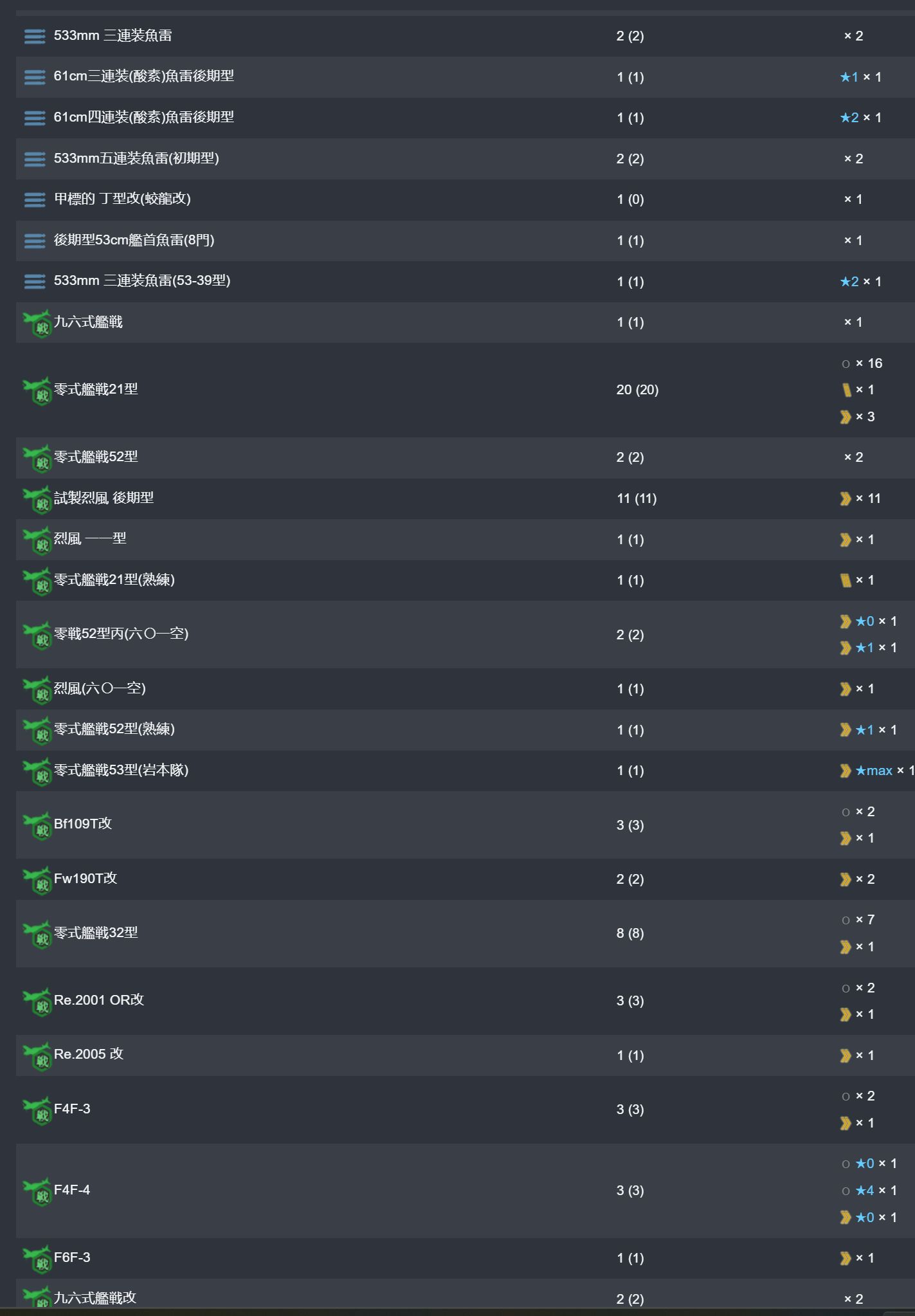Click gold chevron proficiency icon for 試製烈風 後期型

pos(846,498)
